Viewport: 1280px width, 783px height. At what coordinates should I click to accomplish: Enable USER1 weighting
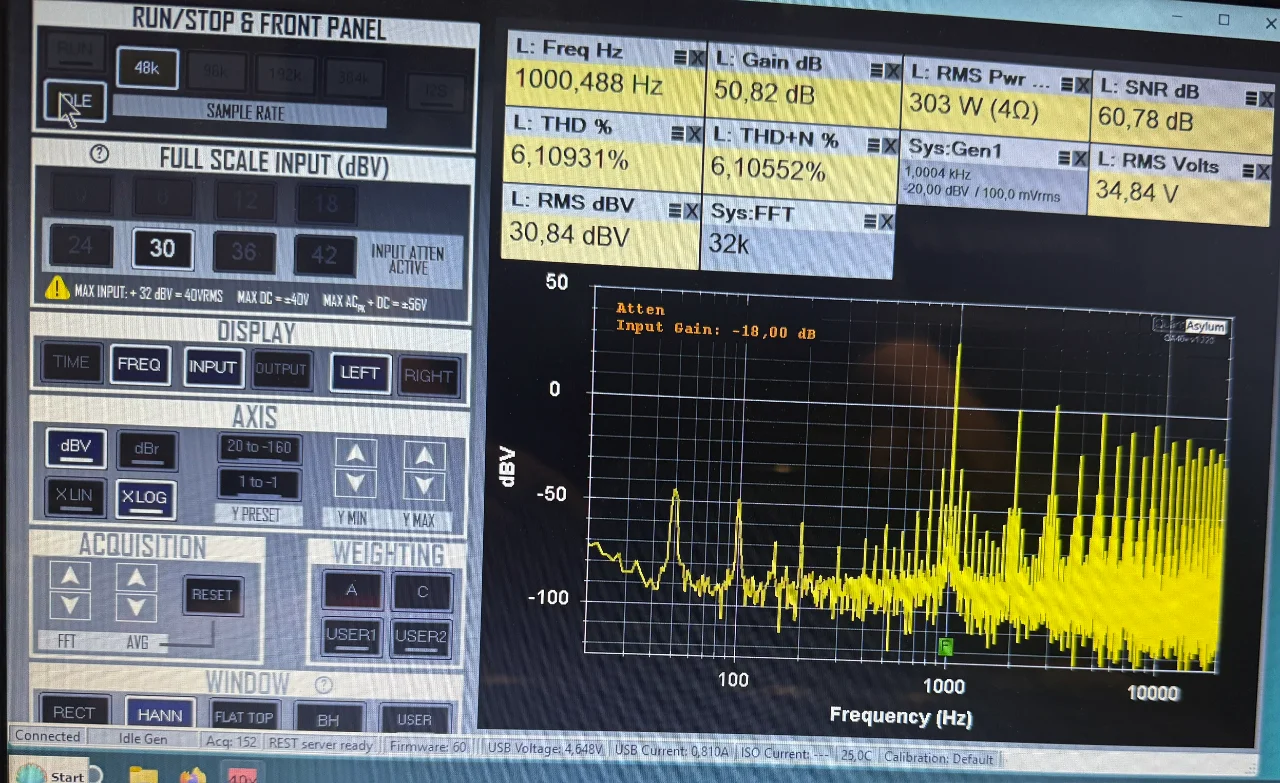[x=352, y=636]
